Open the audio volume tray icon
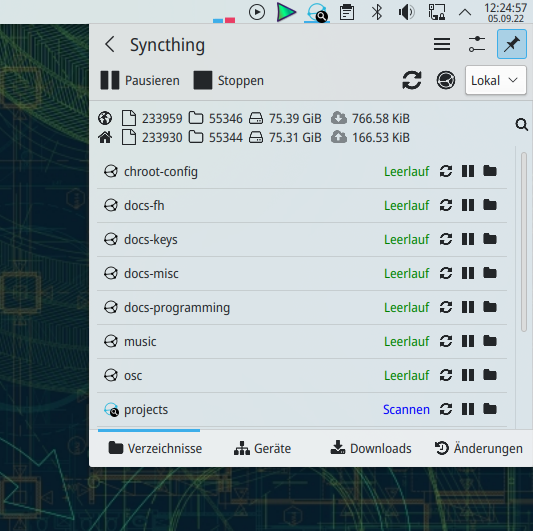533x531 pixels. [406, 13]
